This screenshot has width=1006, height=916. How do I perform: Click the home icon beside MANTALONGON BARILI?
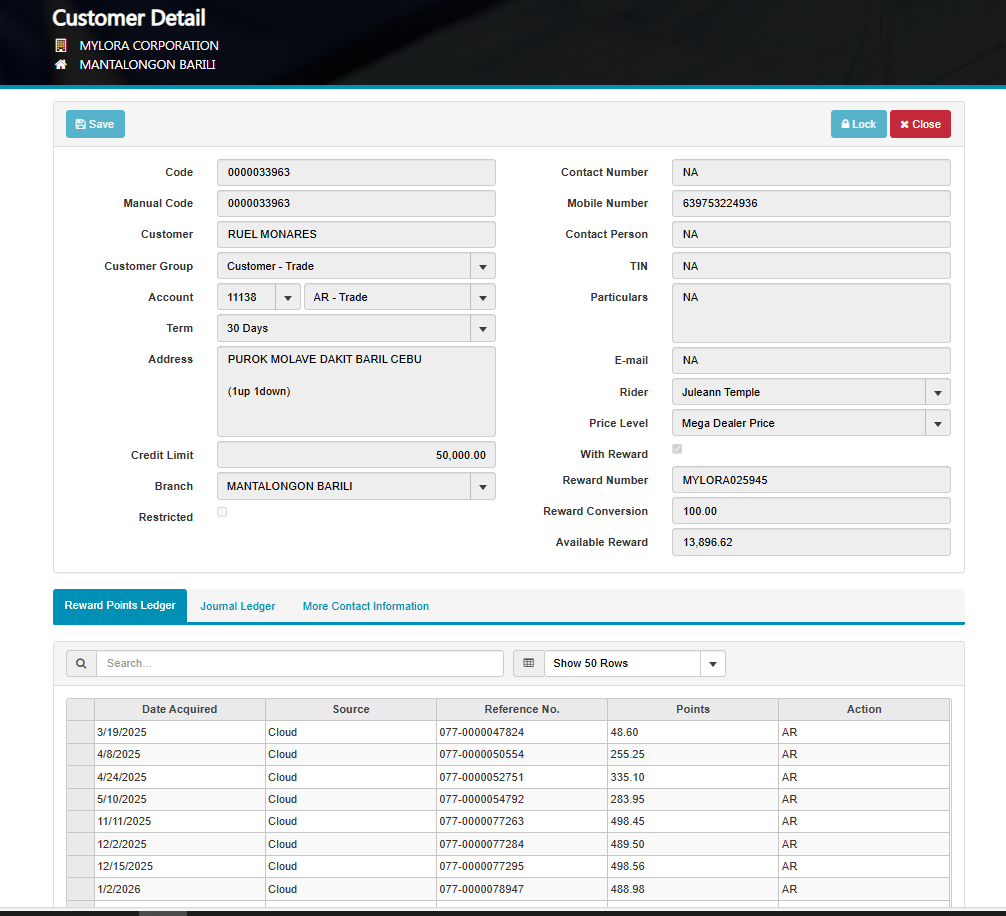point(61,65)
